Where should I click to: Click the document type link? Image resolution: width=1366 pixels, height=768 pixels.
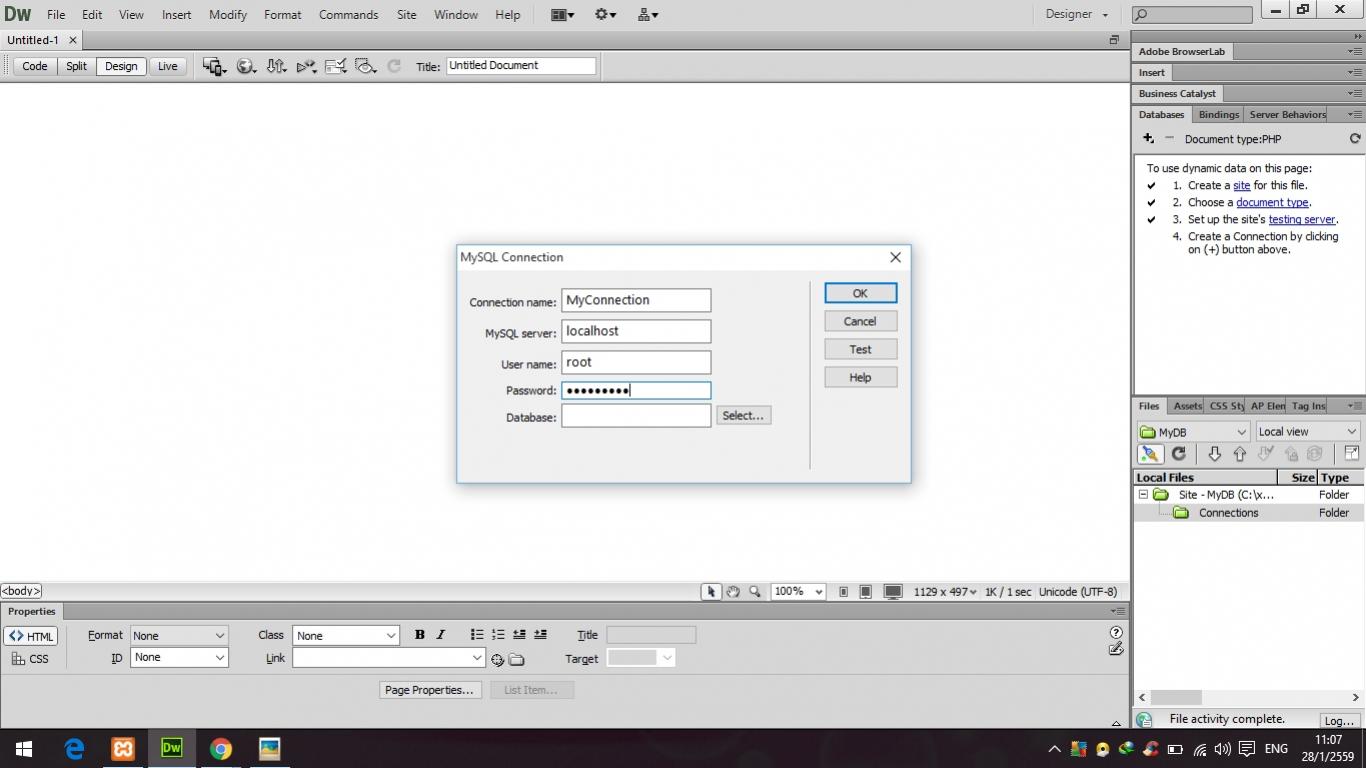[1272, 203]
